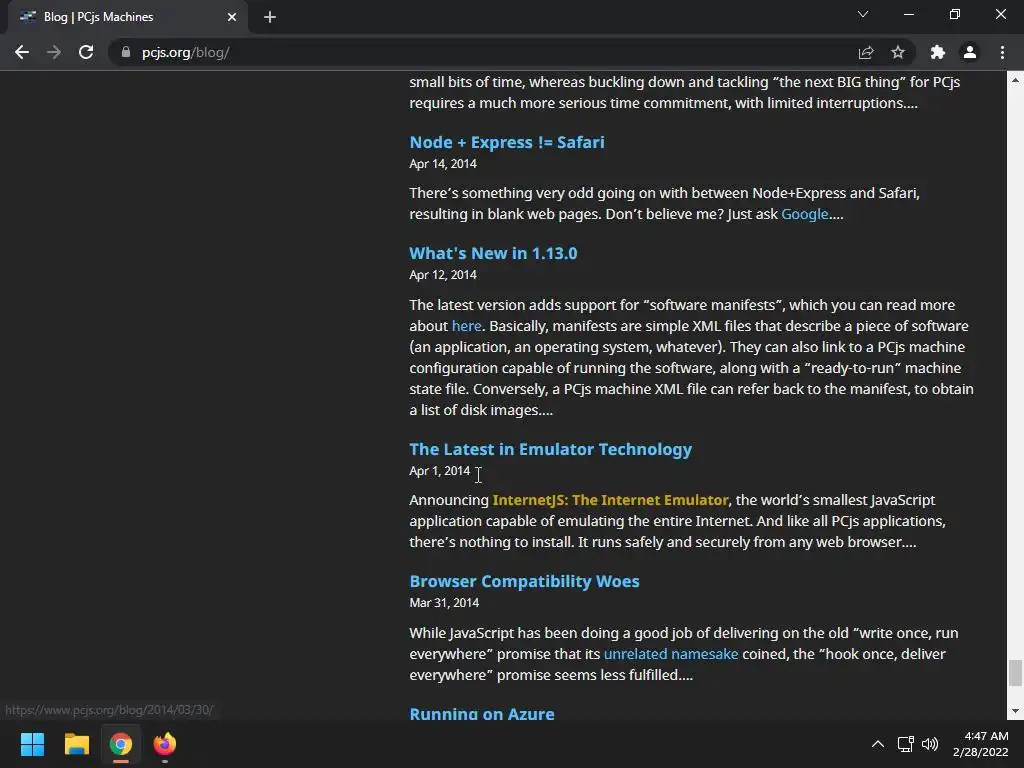Go back to the previous page
This screenshot has width=1024, height=768.
click(22, 52)
